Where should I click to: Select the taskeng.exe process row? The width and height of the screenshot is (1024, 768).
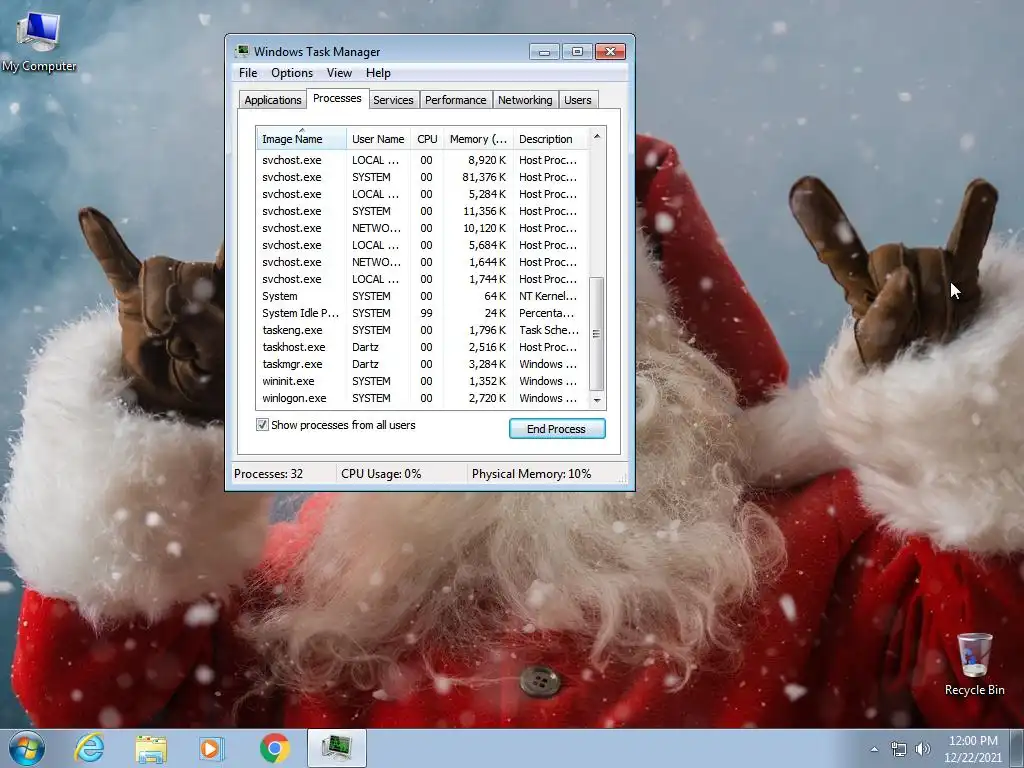pyautogui.click(x=422, y=330)
